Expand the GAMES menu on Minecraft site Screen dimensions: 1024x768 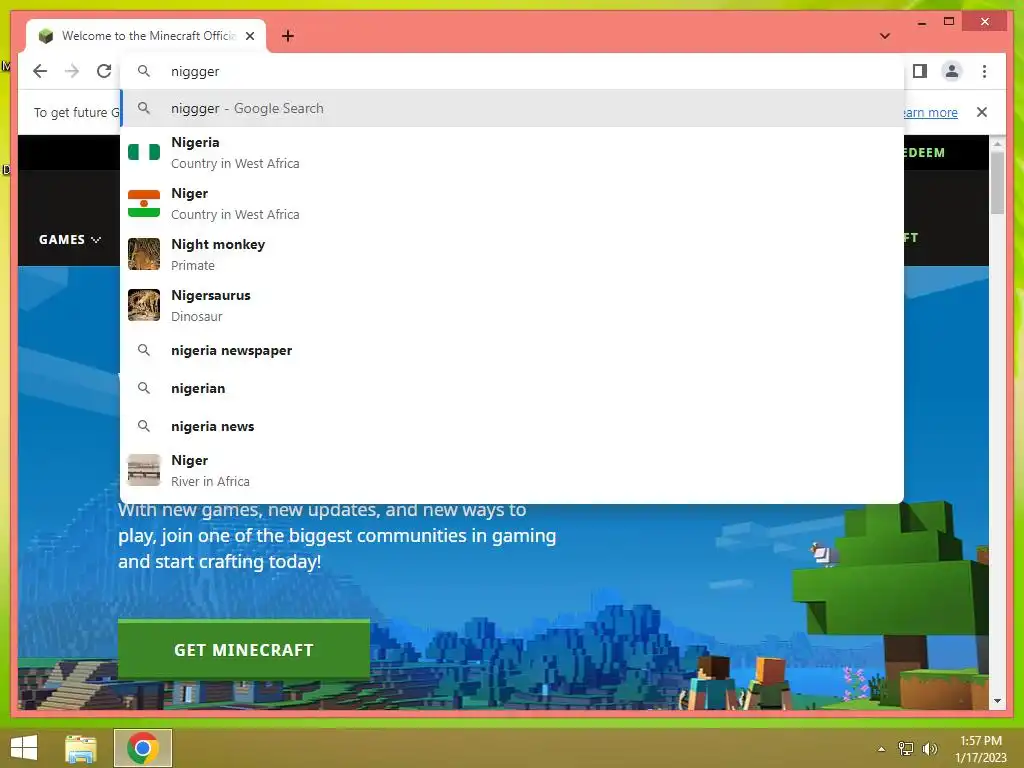tap(70, 240)
